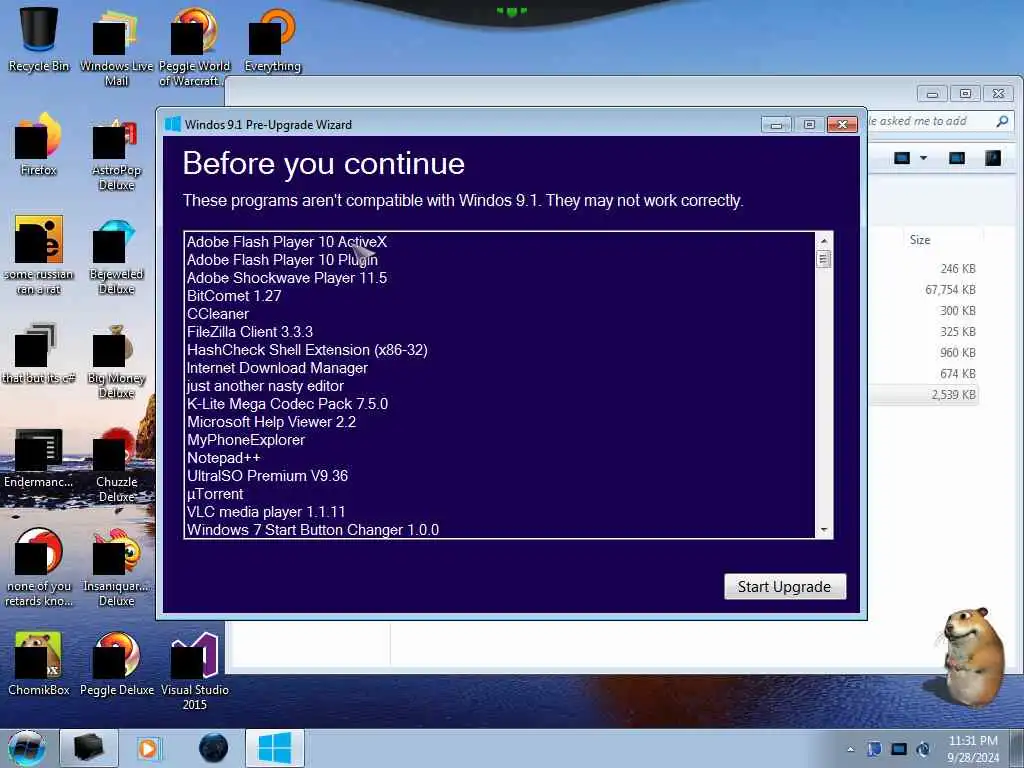The image size is (1024, 768).
Task: Click the preview pane icon in the background window
Action: click(957, 158)
